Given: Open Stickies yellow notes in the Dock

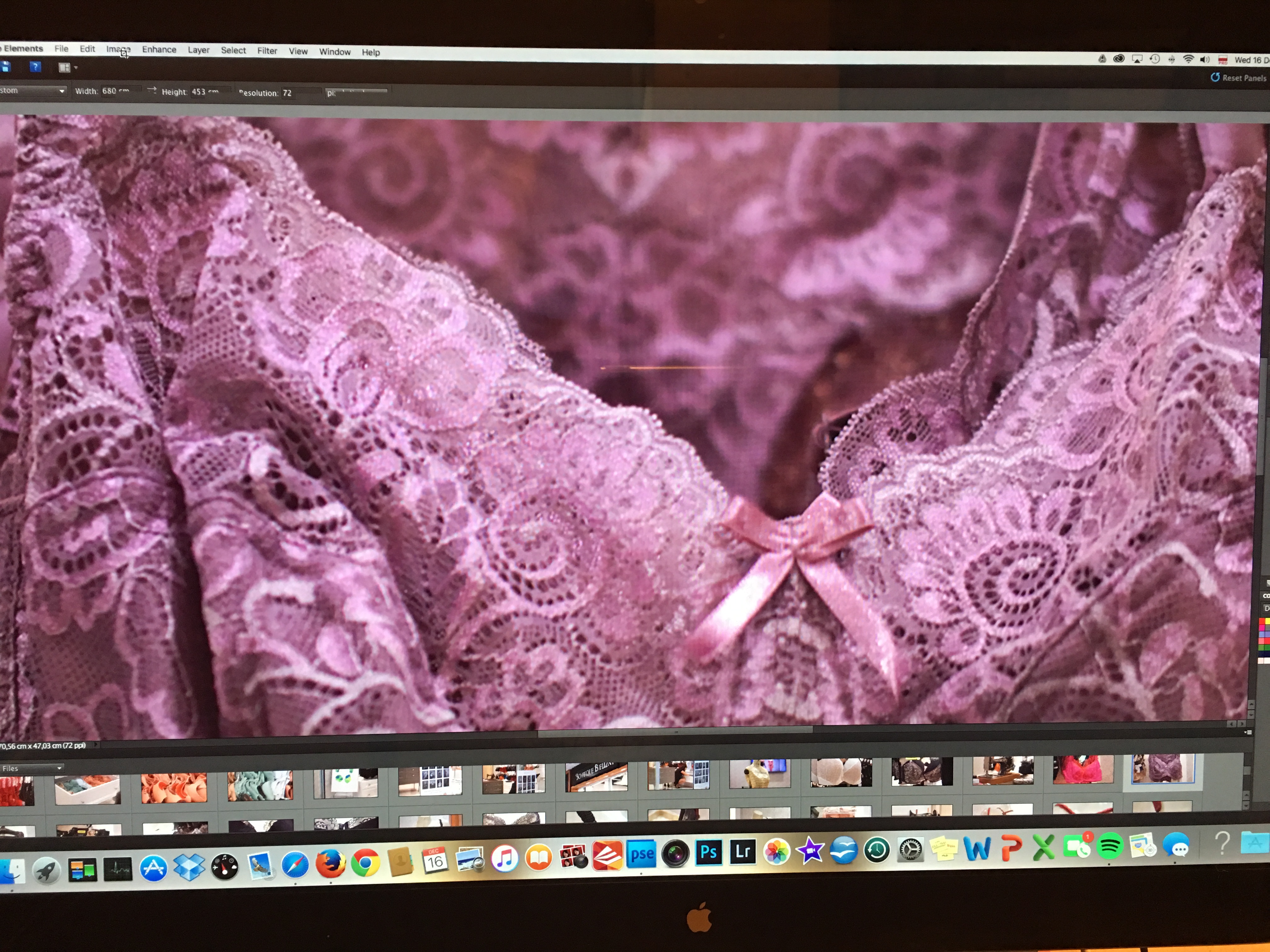Looking at the screenshot, I should coord(943,848).
